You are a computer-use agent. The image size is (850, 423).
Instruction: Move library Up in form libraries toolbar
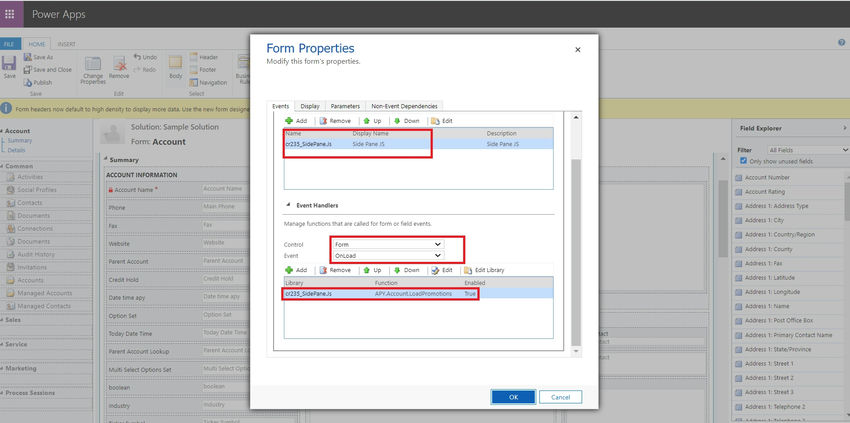[x=372, y=121]
